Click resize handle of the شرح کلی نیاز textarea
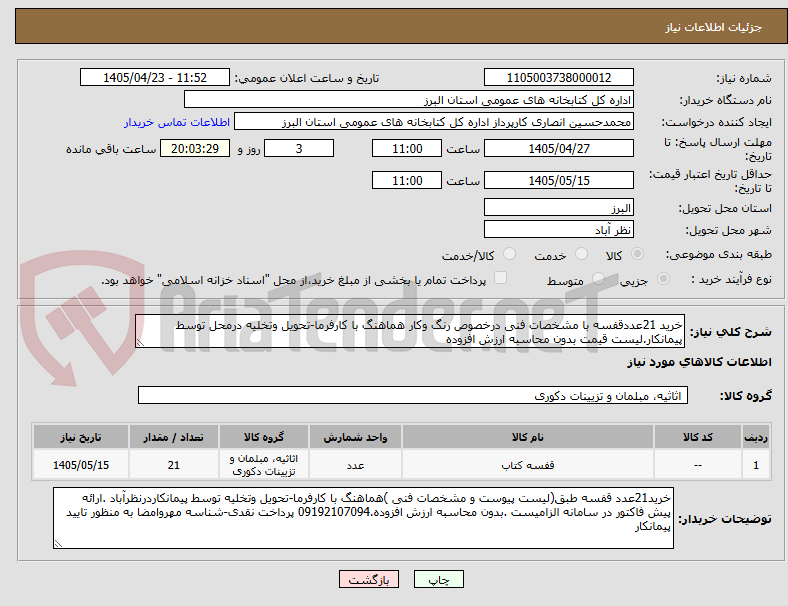This screenshot has height=606, width=788. point(140,343)
